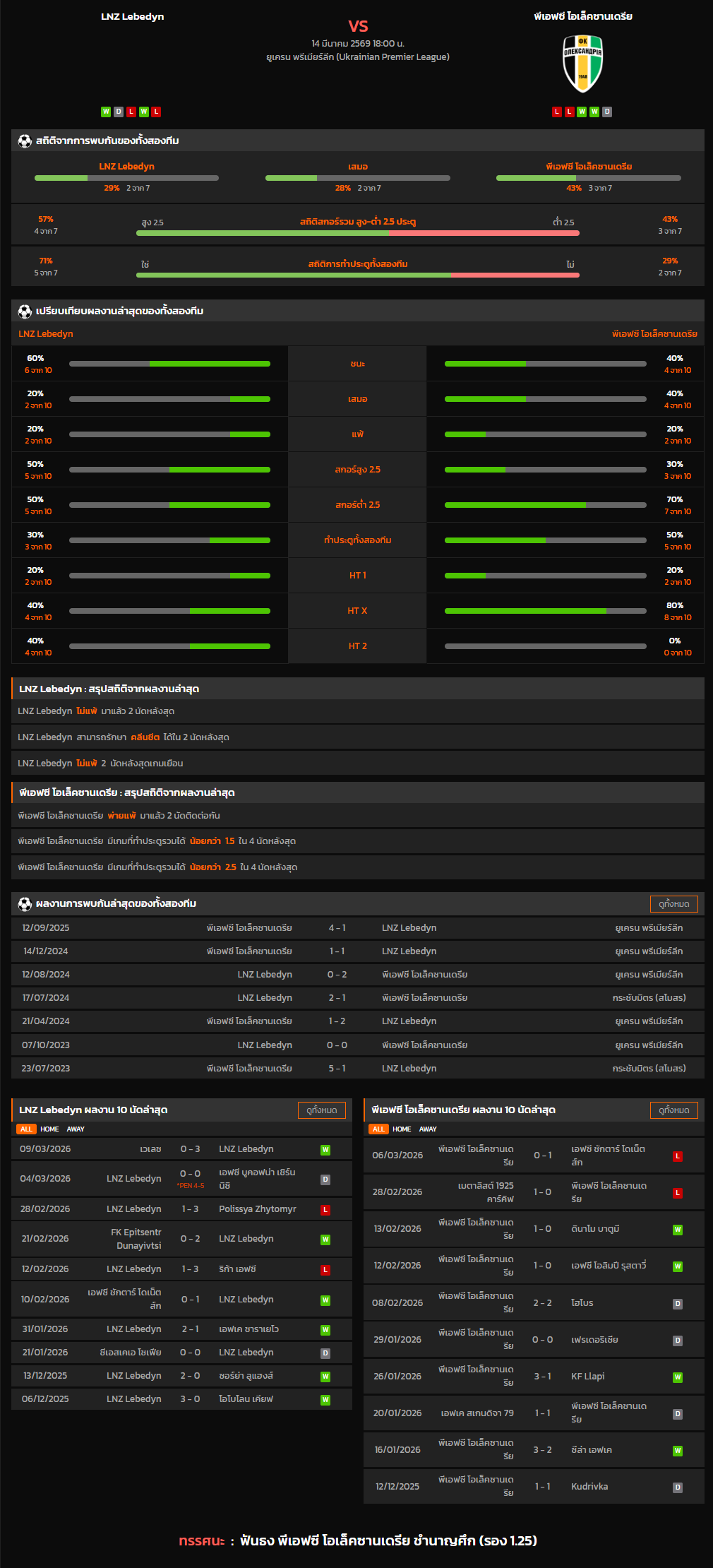Click the D badge for 04/03/2026 LNZ match

pos(325,1179)
